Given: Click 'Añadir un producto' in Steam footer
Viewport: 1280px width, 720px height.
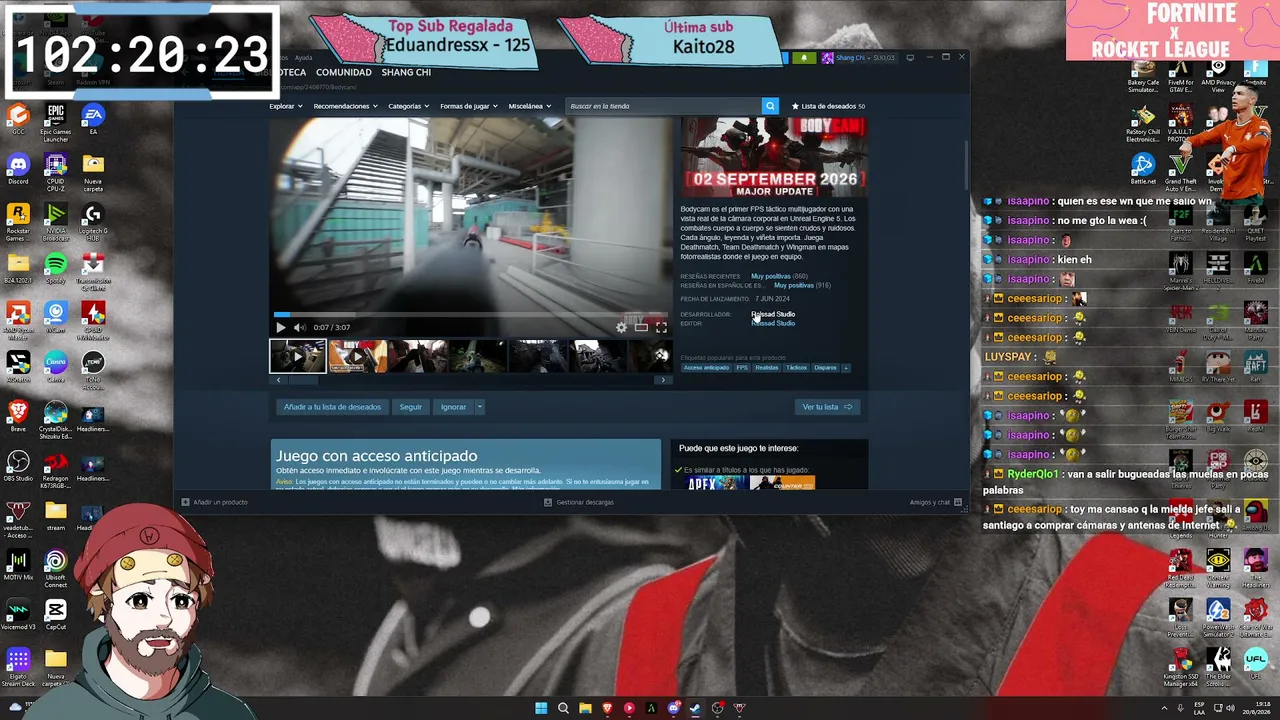Looking at the screenshot, I should pos(215,502).
